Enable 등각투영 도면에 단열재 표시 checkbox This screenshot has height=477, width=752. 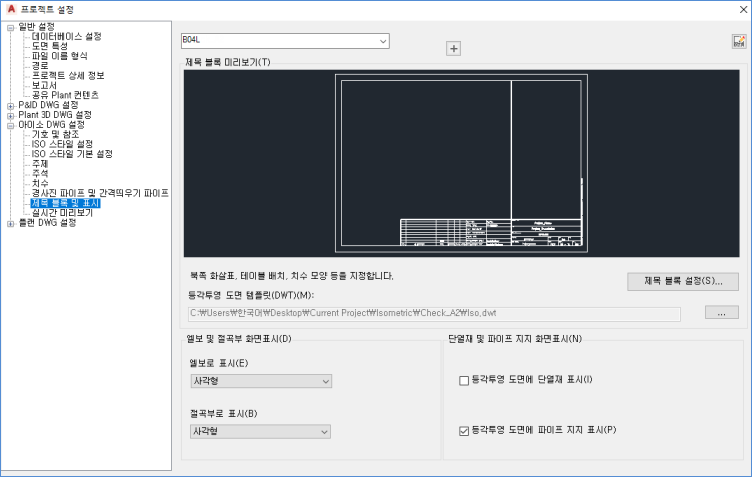click(464, 381)
